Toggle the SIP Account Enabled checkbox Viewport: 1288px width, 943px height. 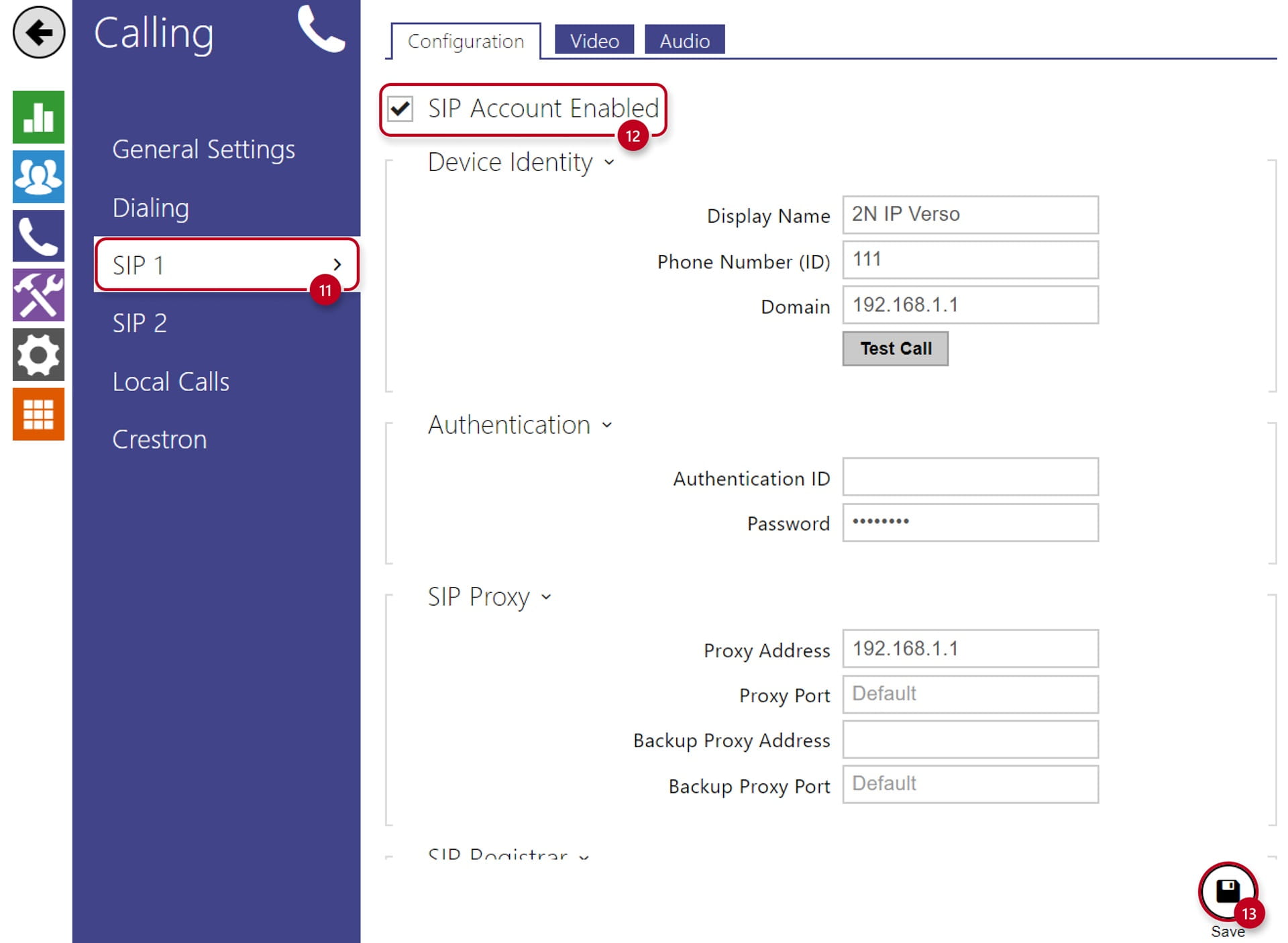click(400, 109)
